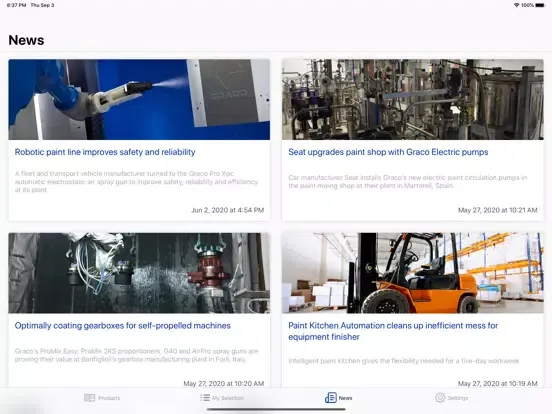
Task: Tap the 'Thu Sep 3' status bar date
Action: [x=42, y=5]
